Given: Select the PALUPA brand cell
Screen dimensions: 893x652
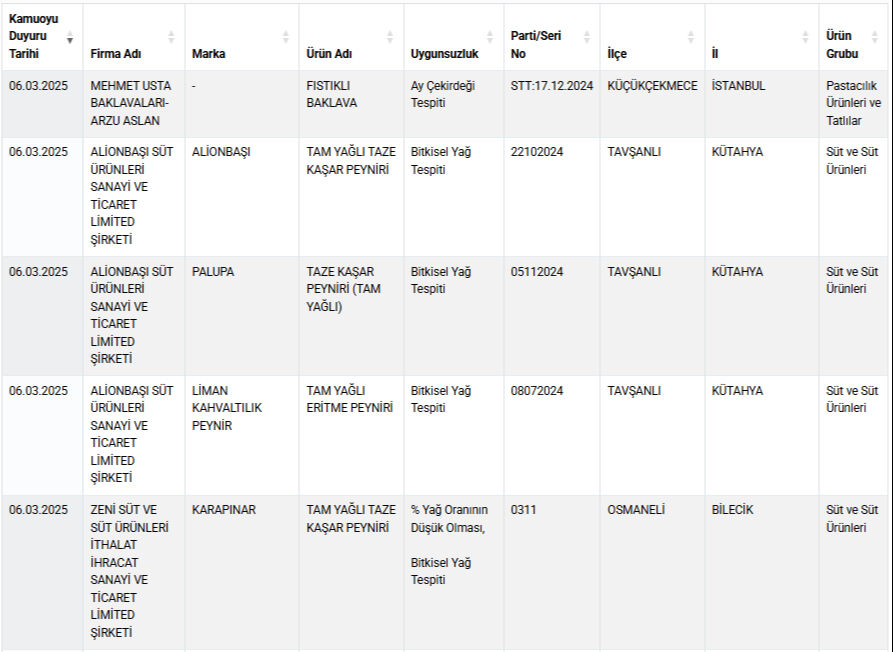Looking at the screenshot, I should point(213,272).
